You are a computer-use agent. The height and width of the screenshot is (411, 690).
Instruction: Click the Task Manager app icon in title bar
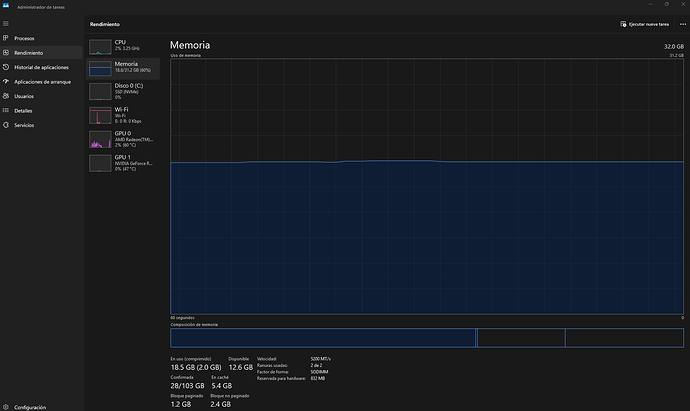[x=6, y=6]
